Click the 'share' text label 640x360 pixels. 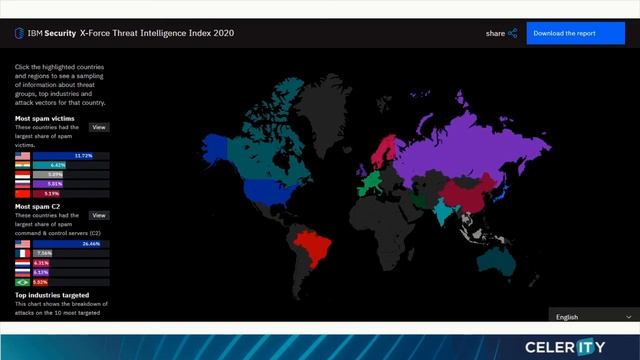coord(495,33)
